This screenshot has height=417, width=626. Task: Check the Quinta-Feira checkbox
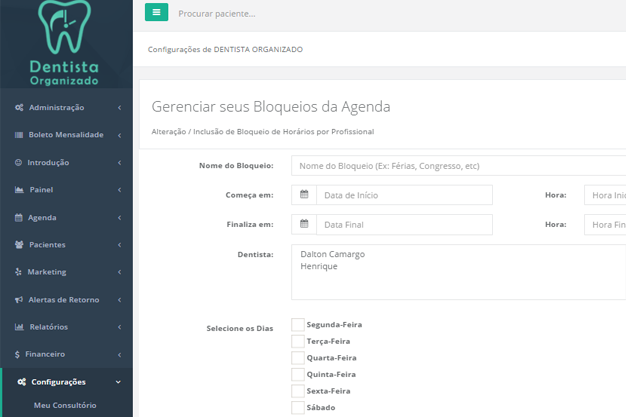[298, 375]
